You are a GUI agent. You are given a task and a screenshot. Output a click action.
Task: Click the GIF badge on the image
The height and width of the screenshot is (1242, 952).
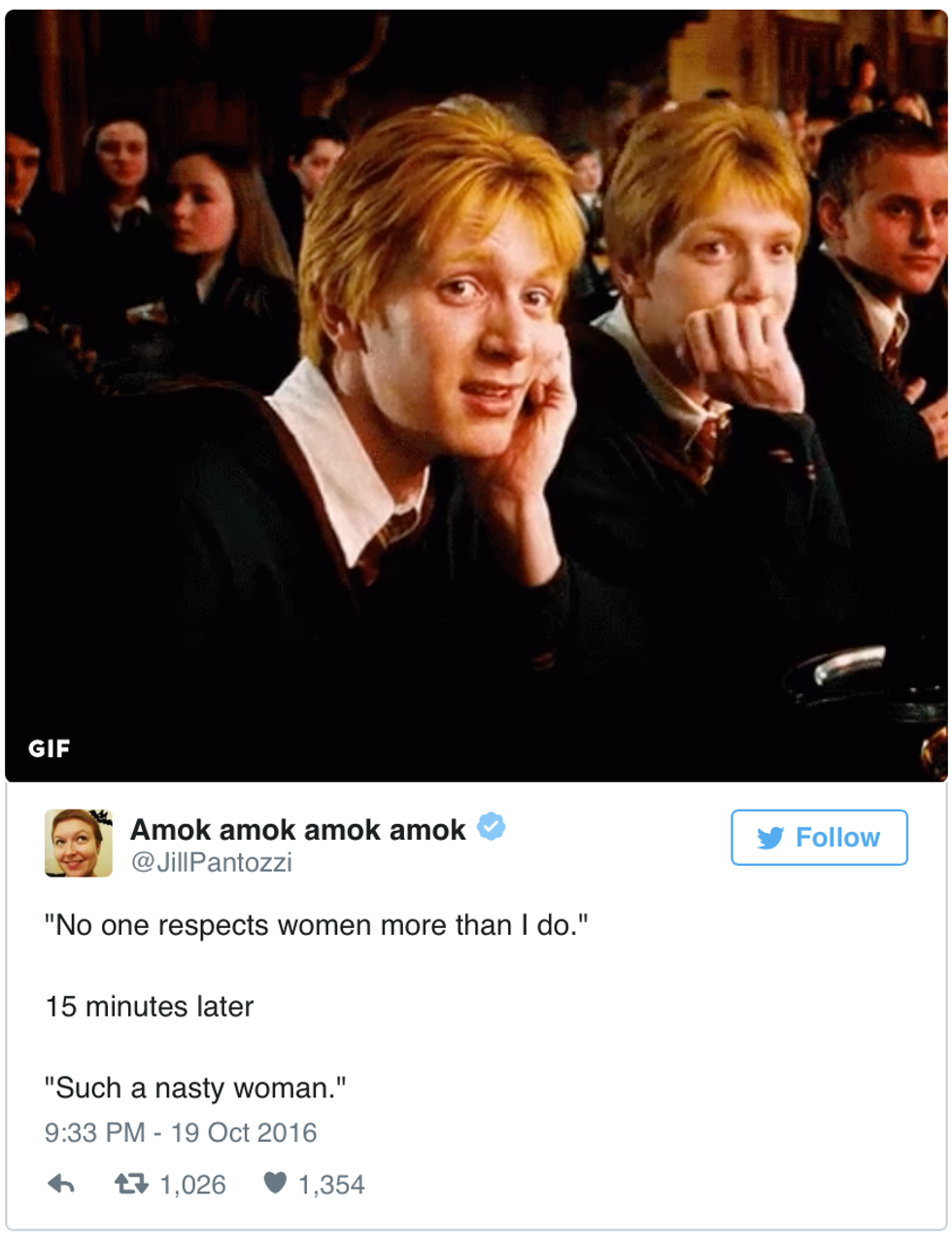tap(50, 748)
